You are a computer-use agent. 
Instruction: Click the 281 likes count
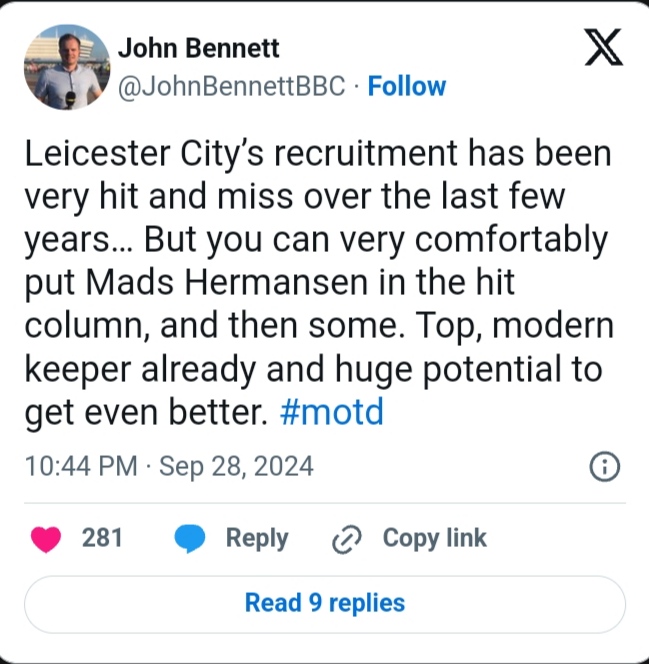click(102, 538)
